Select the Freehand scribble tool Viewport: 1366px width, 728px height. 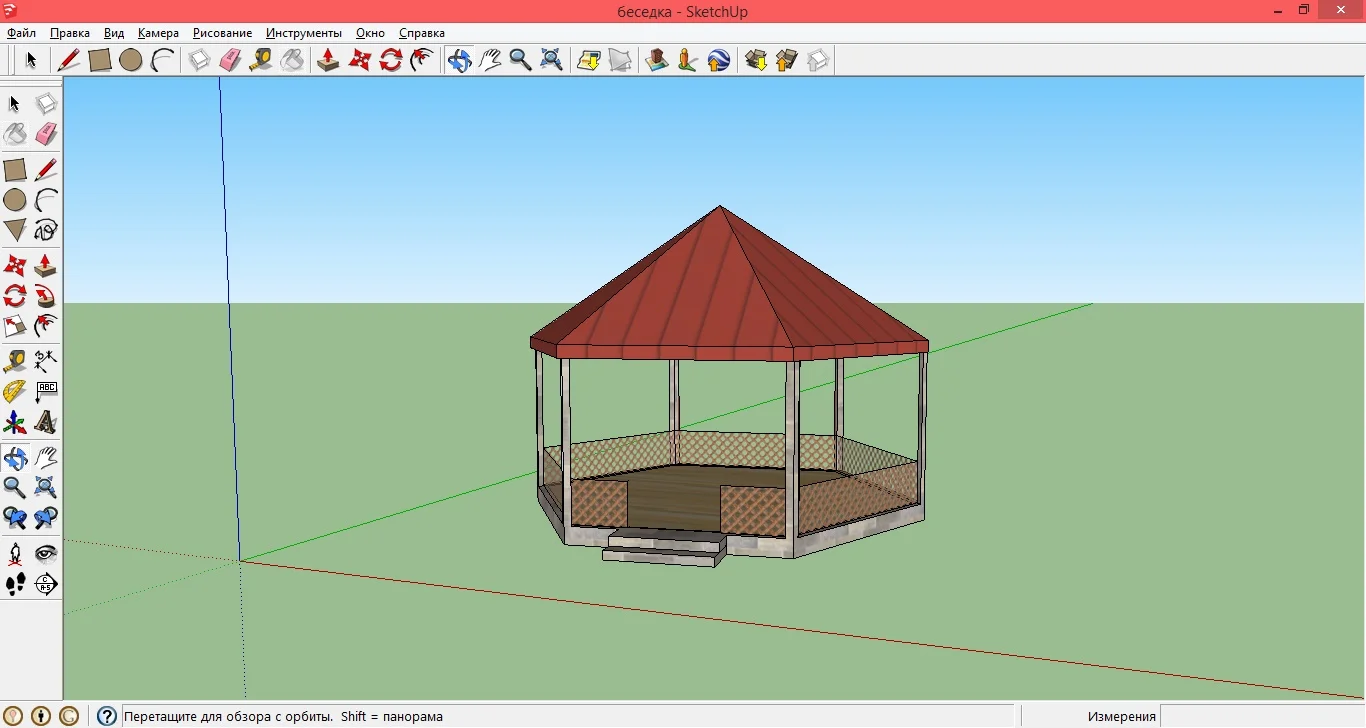tap(46, 230)
